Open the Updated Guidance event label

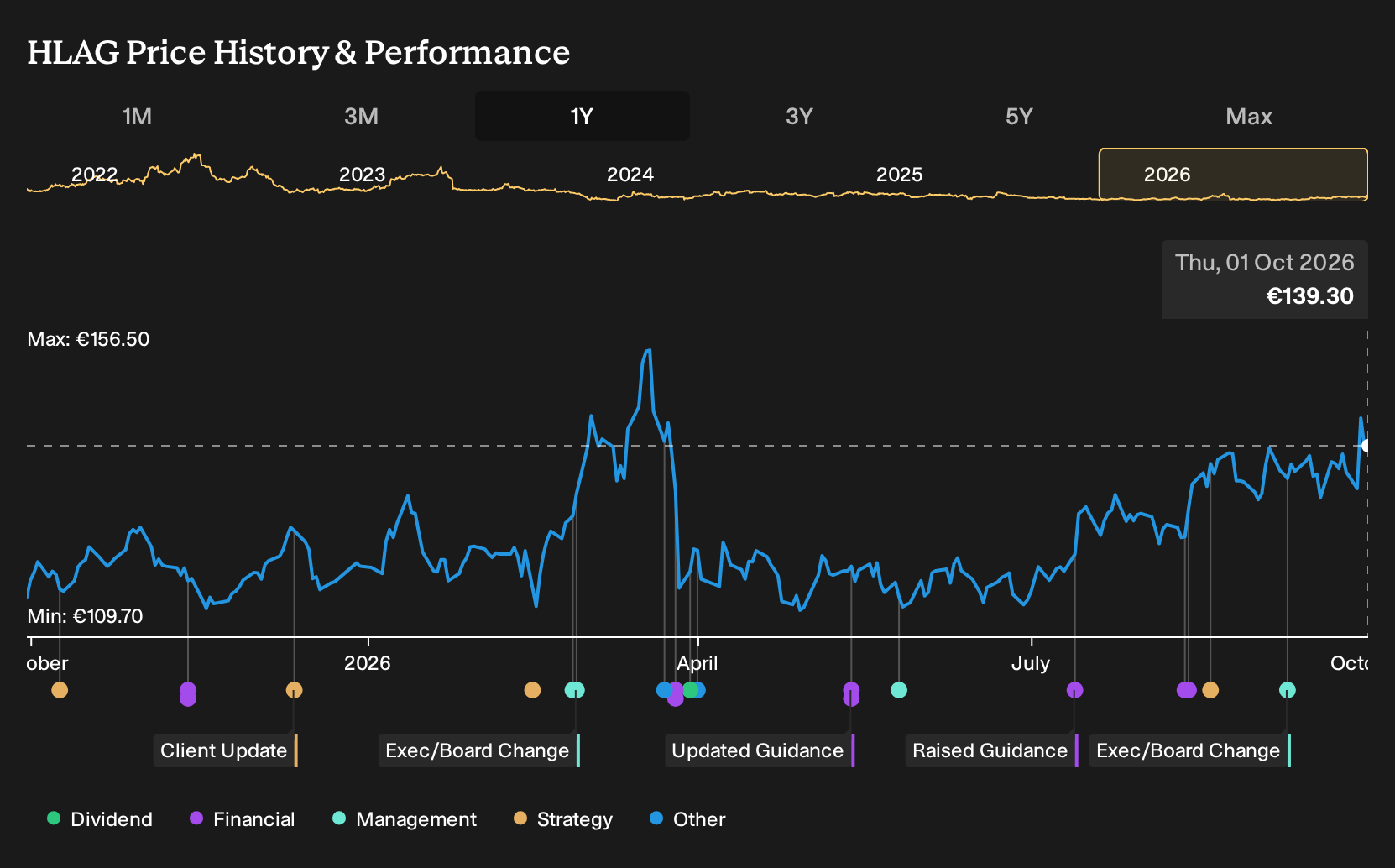point(760,750)
